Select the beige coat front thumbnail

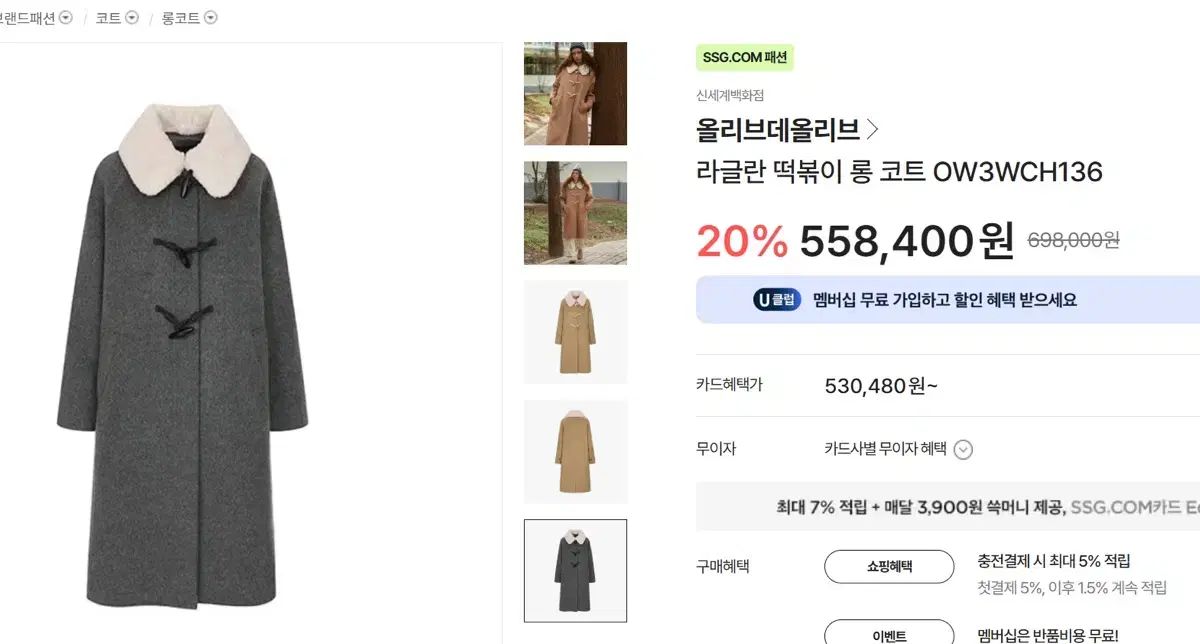575,332
